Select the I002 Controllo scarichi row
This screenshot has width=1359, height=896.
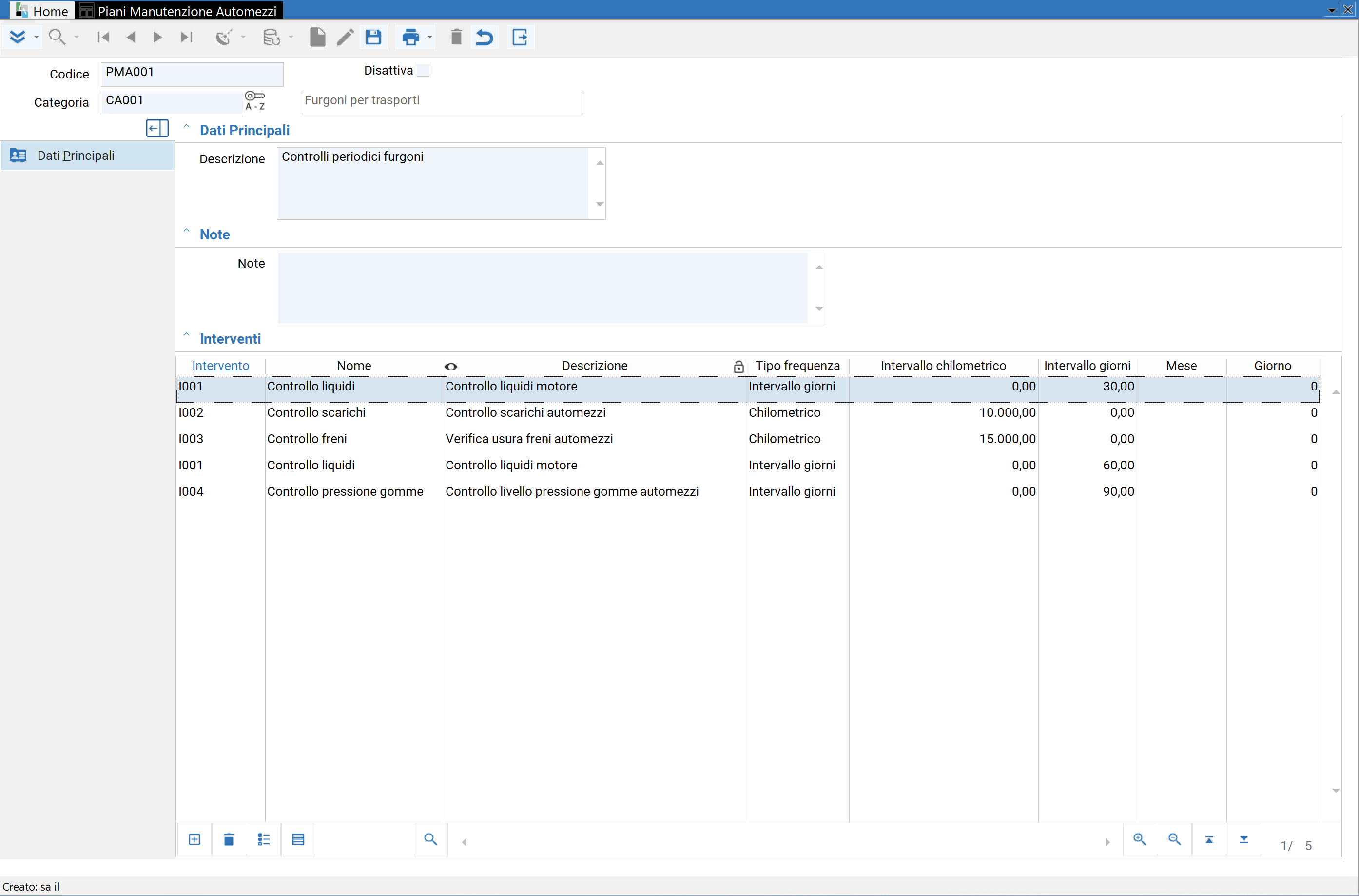748,412
